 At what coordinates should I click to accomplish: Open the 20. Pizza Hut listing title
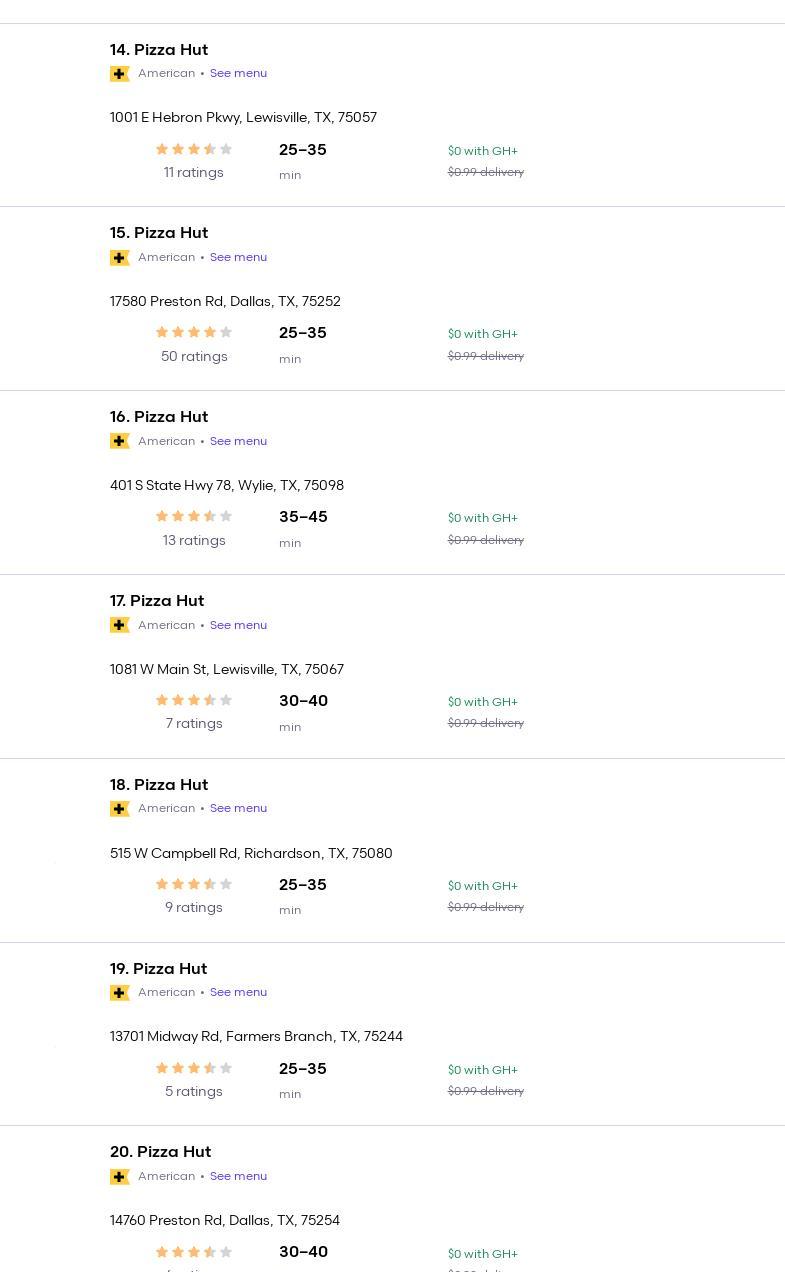pos(160,1152)
